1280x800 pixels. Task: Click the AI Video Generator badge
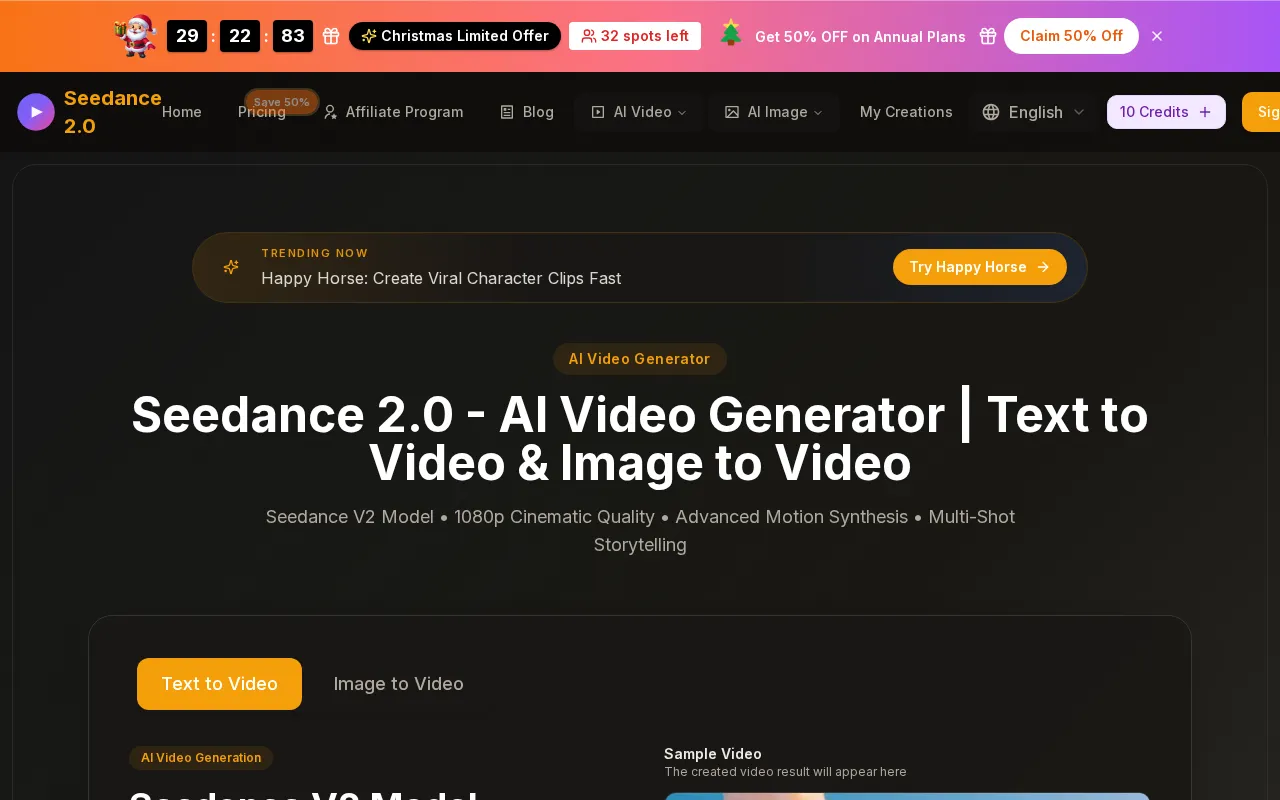click(x=640, y=359)
